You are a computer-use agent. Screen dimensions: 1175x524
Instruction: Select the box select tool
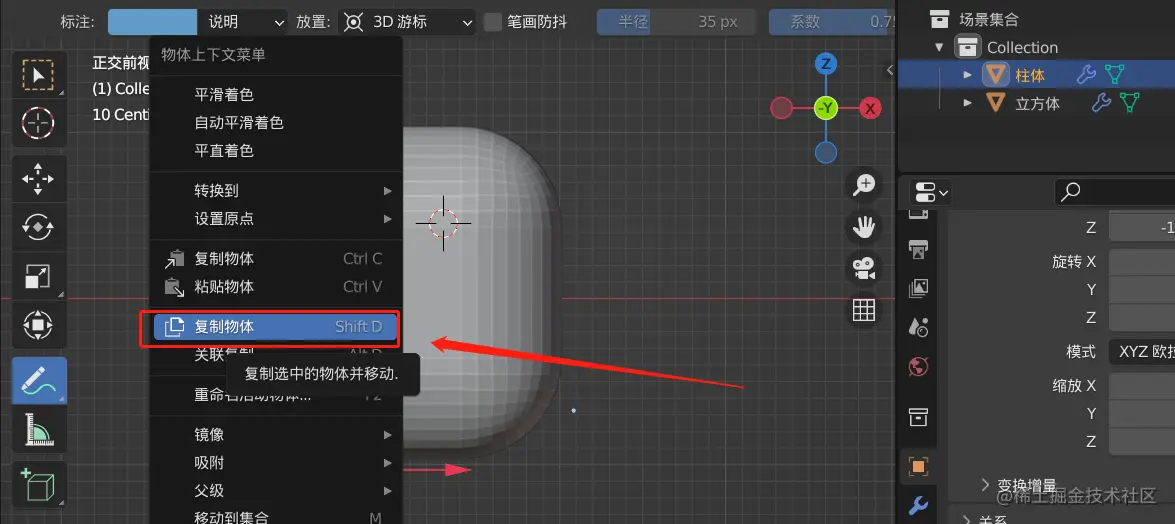coord(38,75)
